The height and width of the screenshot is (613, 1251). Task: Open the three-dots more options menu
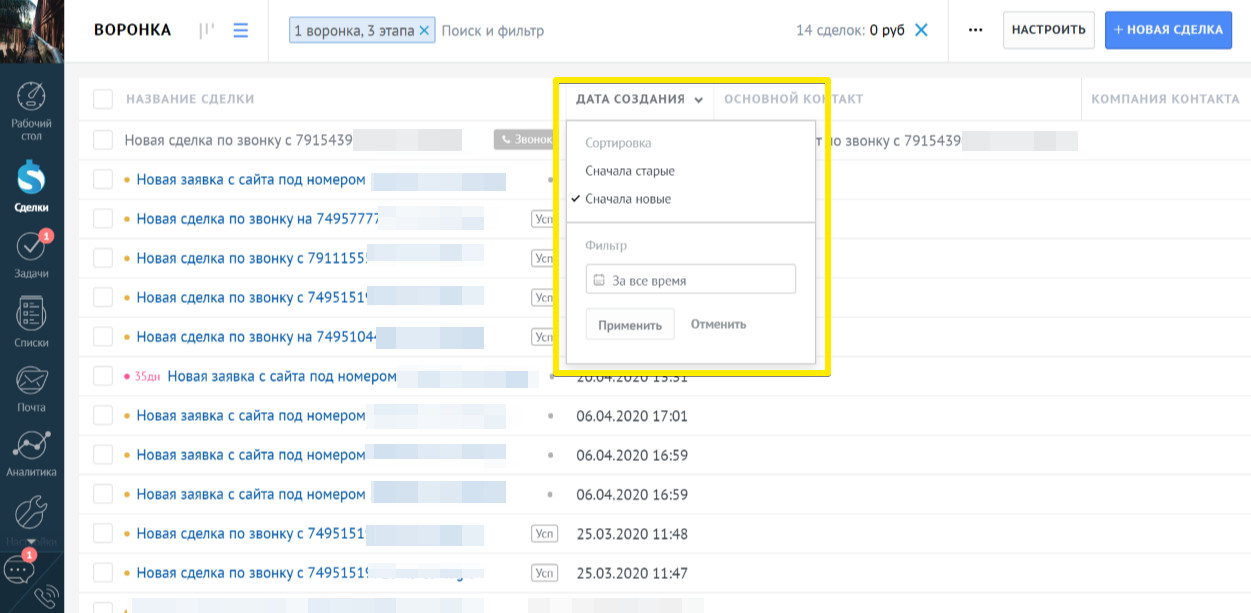tap(976, 30)
